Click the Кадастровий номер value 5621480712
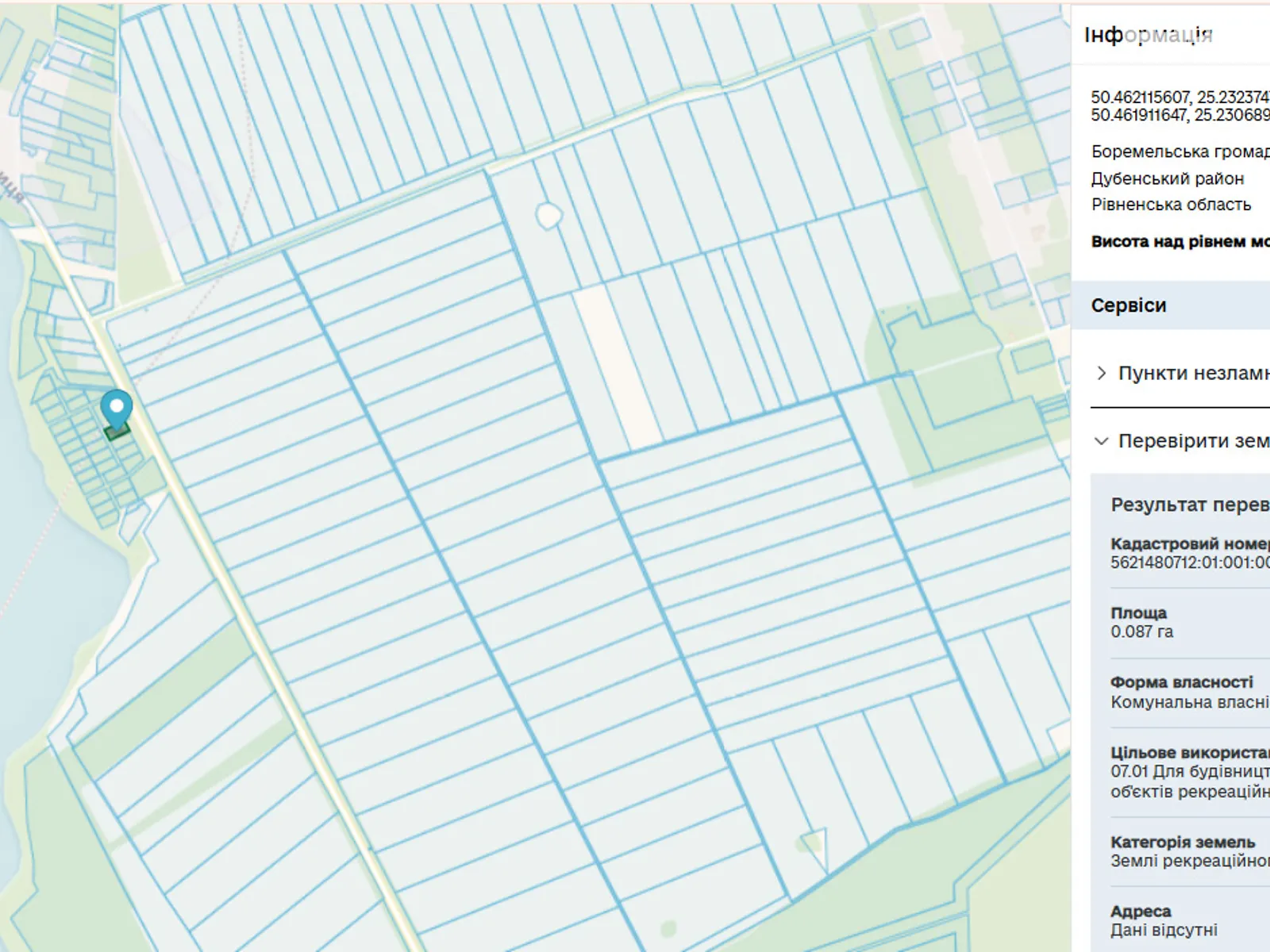The image size is (1270, 952). [x=1189, y=563]
